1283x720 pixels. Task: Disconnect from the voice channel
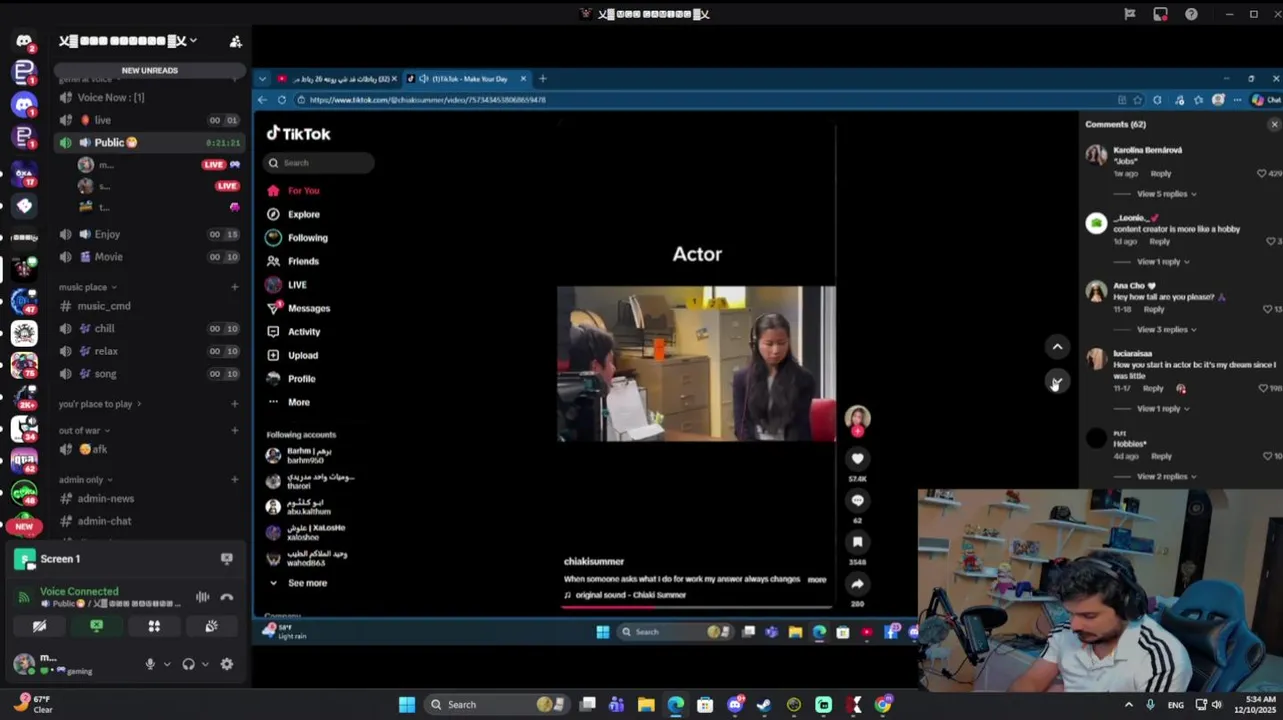[x=227, y=597]
